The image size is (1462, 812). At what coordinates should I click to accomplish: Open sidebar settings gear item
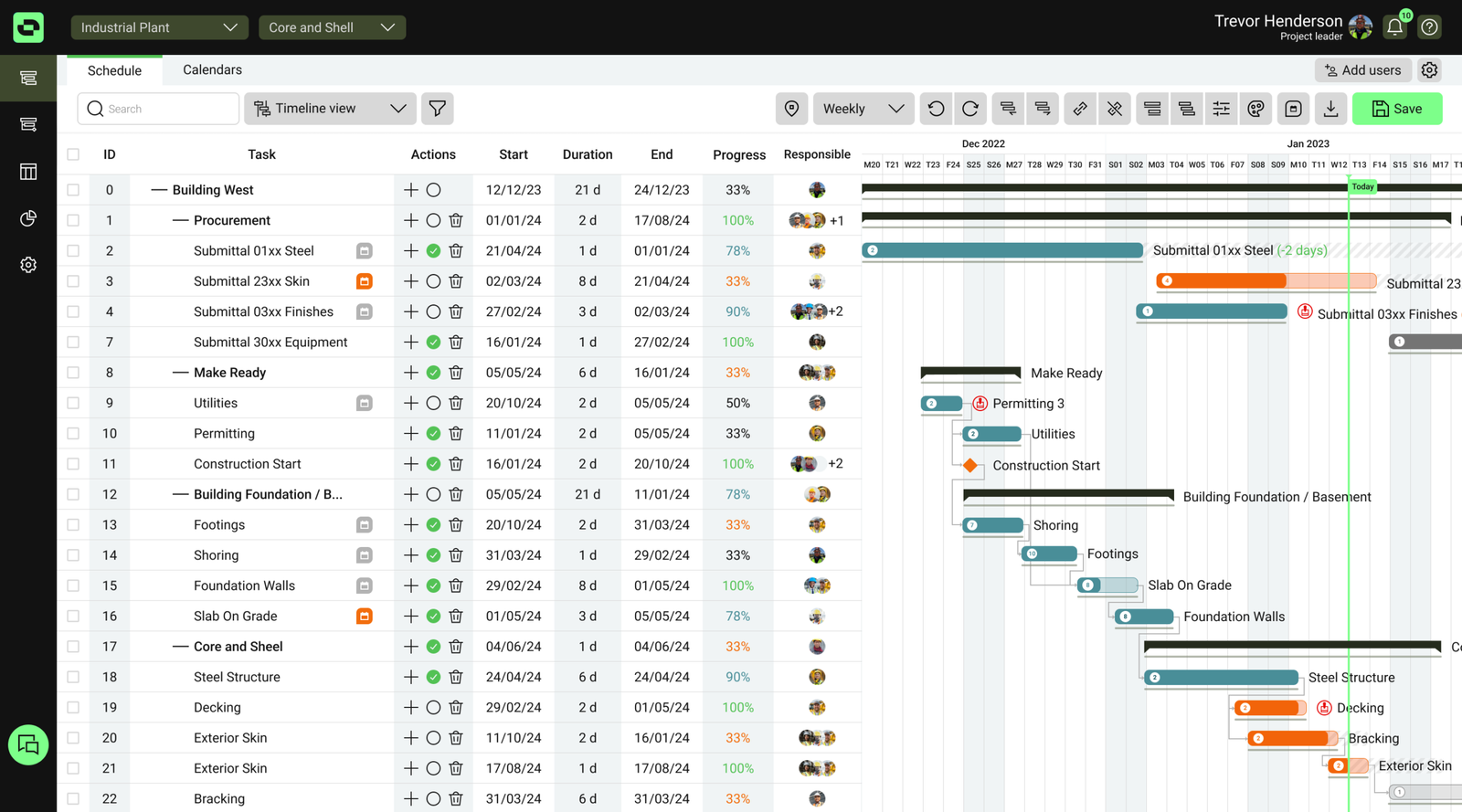(x=28, y=265)
